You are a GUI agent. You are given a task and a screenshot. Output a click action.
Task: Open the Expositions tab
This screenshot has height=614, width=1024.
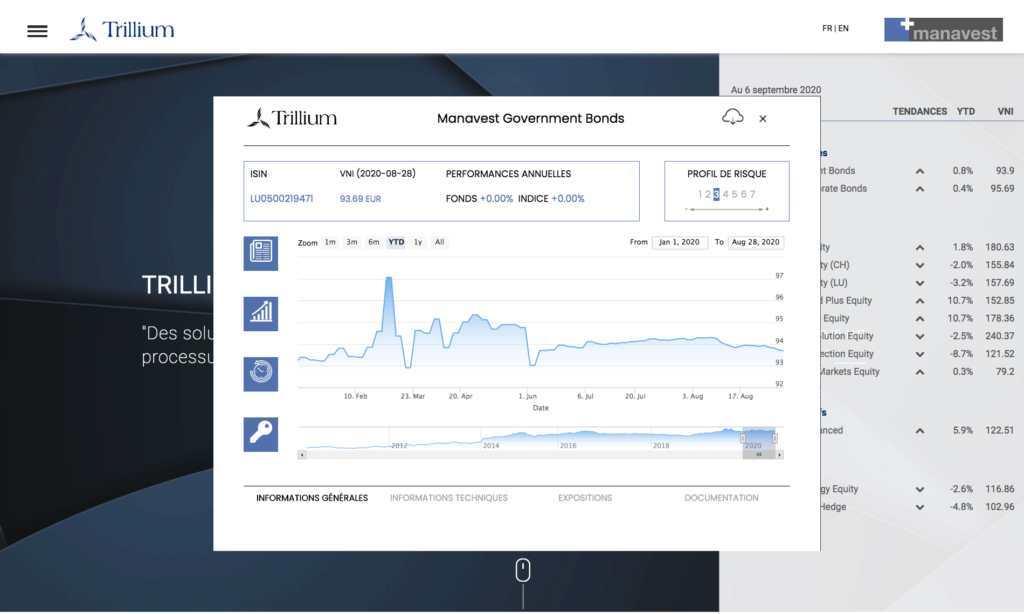(x=585, y=498)
